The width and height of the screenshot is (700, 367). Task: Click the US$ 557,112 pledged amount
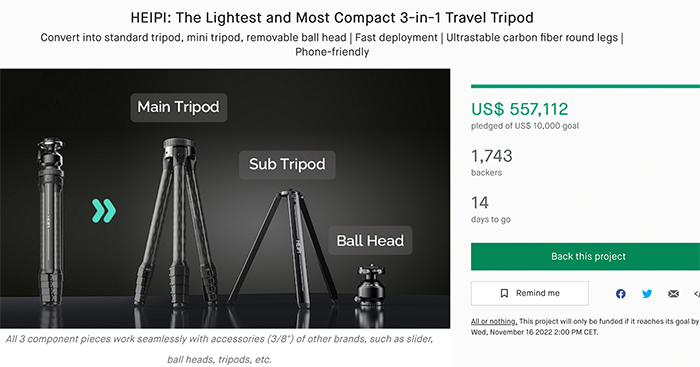(x=520, y=109)
